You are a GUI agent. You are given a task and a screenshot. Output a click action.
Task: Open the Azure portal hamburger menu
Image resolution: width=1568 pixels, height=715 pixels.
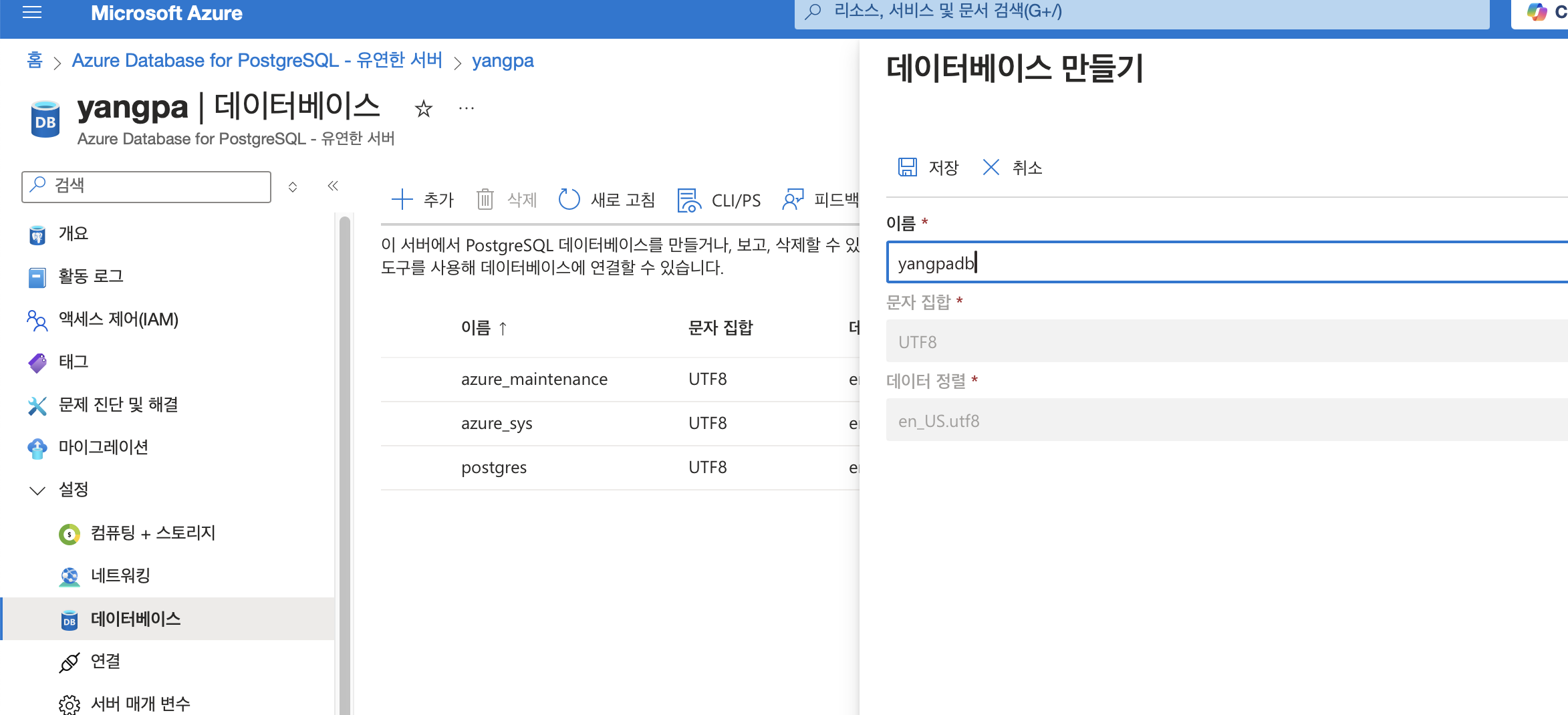pyautogui.click(x=32, y=12)
